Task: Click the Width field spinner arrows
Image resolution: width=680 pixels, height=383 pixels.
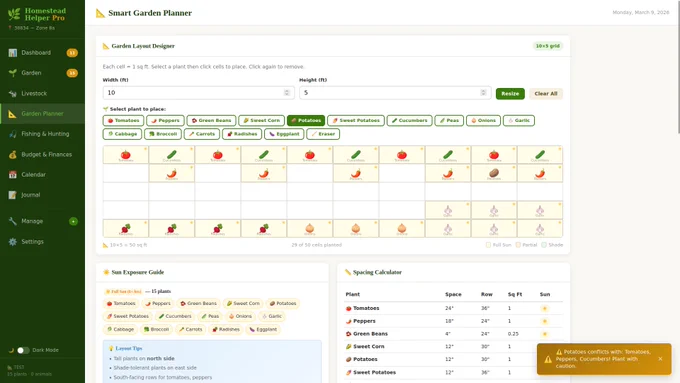Action: click(x=287, y=93)
